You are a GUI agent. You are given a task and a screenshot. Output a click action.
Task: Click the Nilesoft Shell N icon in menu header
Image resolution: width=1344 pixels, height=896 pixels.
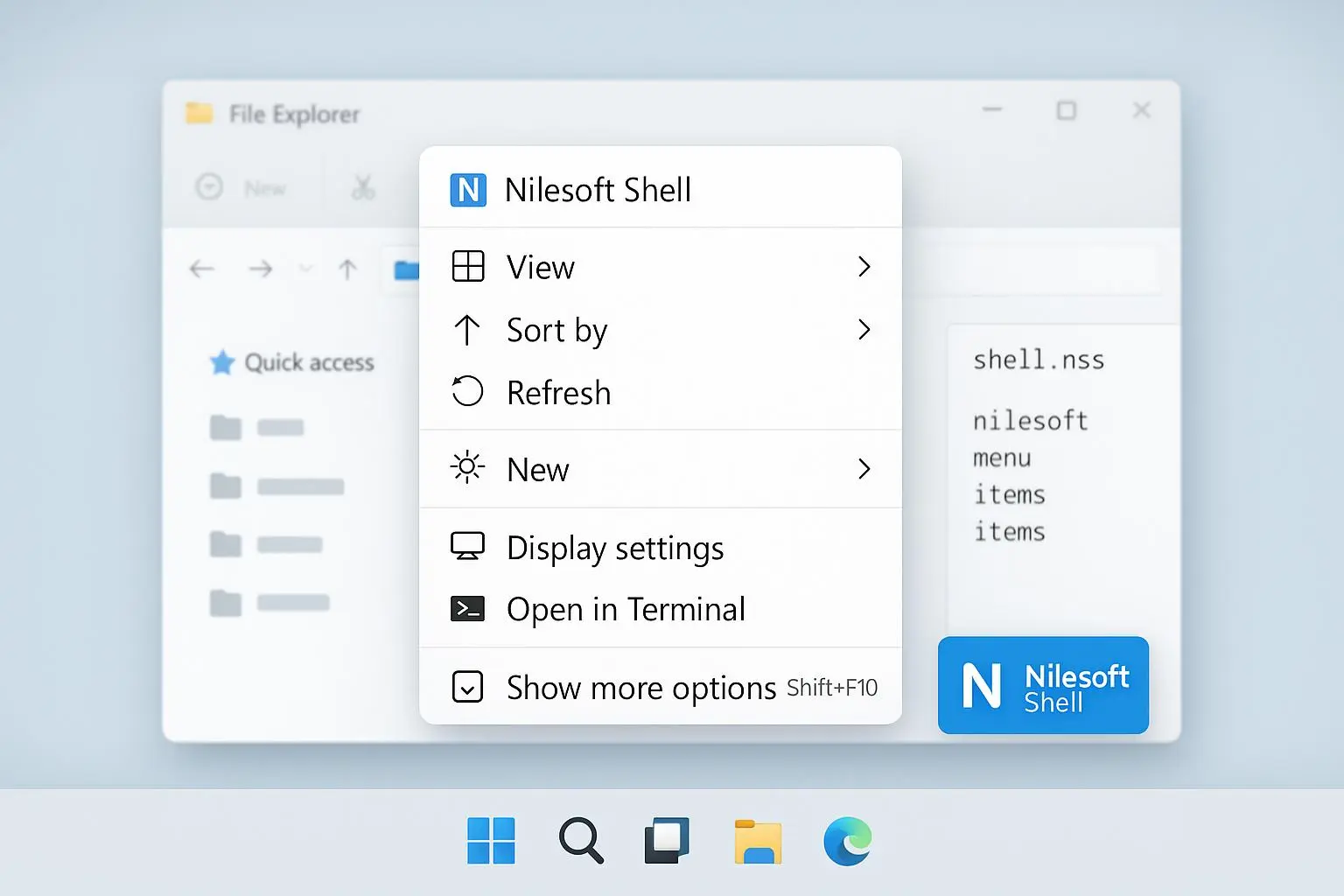click(x=468, y=190)
